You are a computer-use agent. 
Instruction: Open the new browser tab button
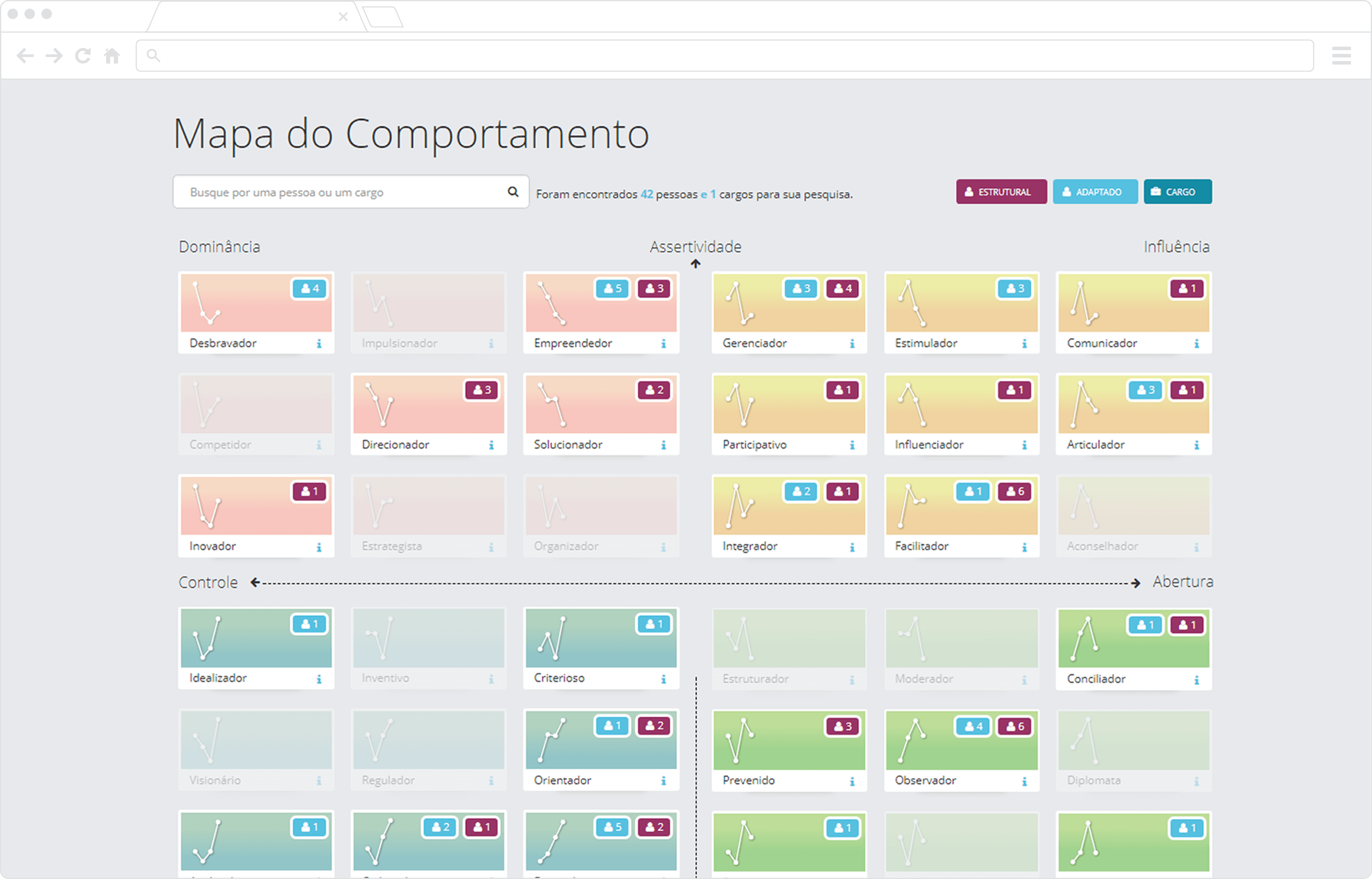pyautogui.click(x=383, y=17)
